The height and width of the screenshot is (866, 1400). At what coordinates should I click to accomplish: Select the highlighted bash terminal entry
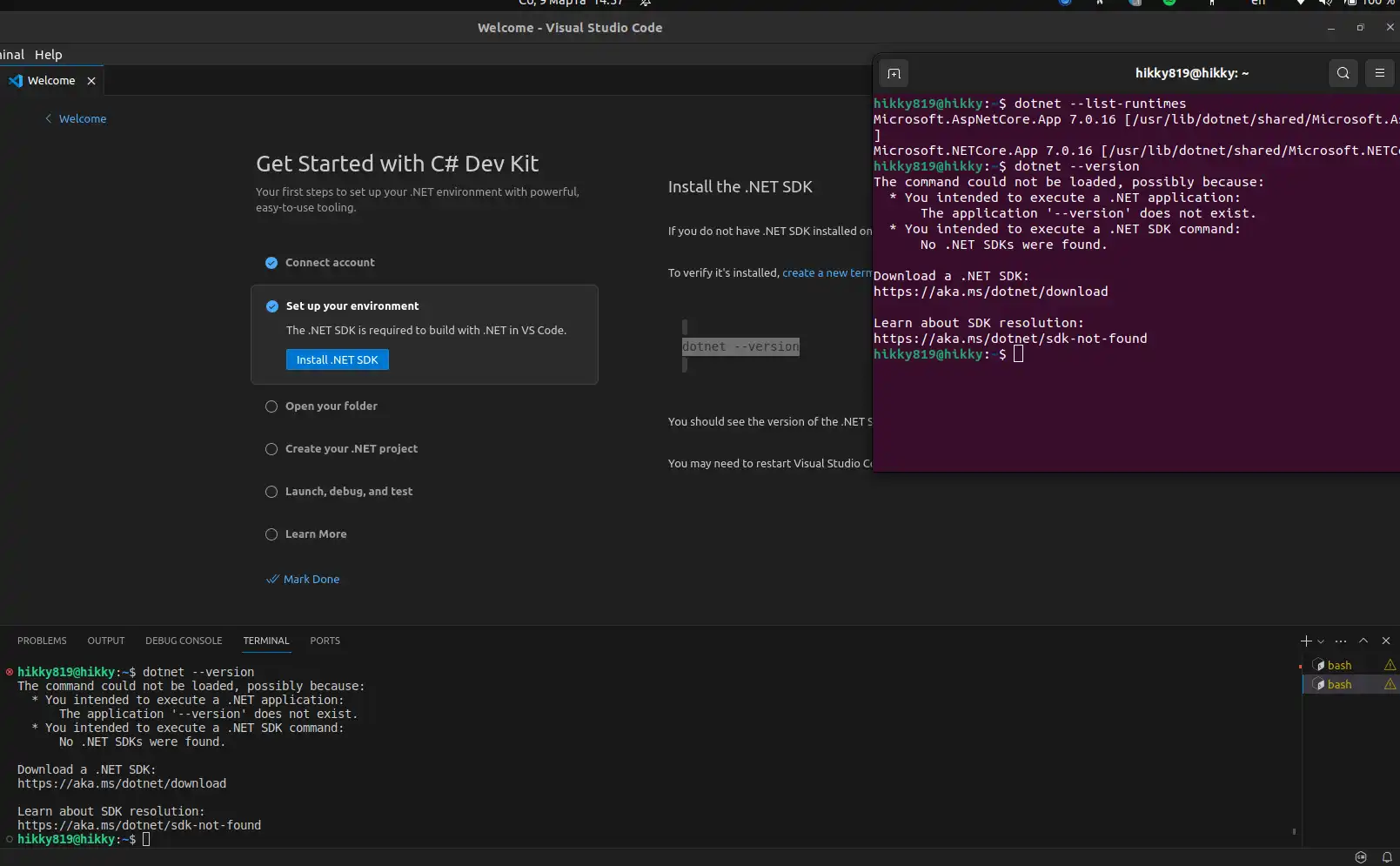click(1350, 684)
